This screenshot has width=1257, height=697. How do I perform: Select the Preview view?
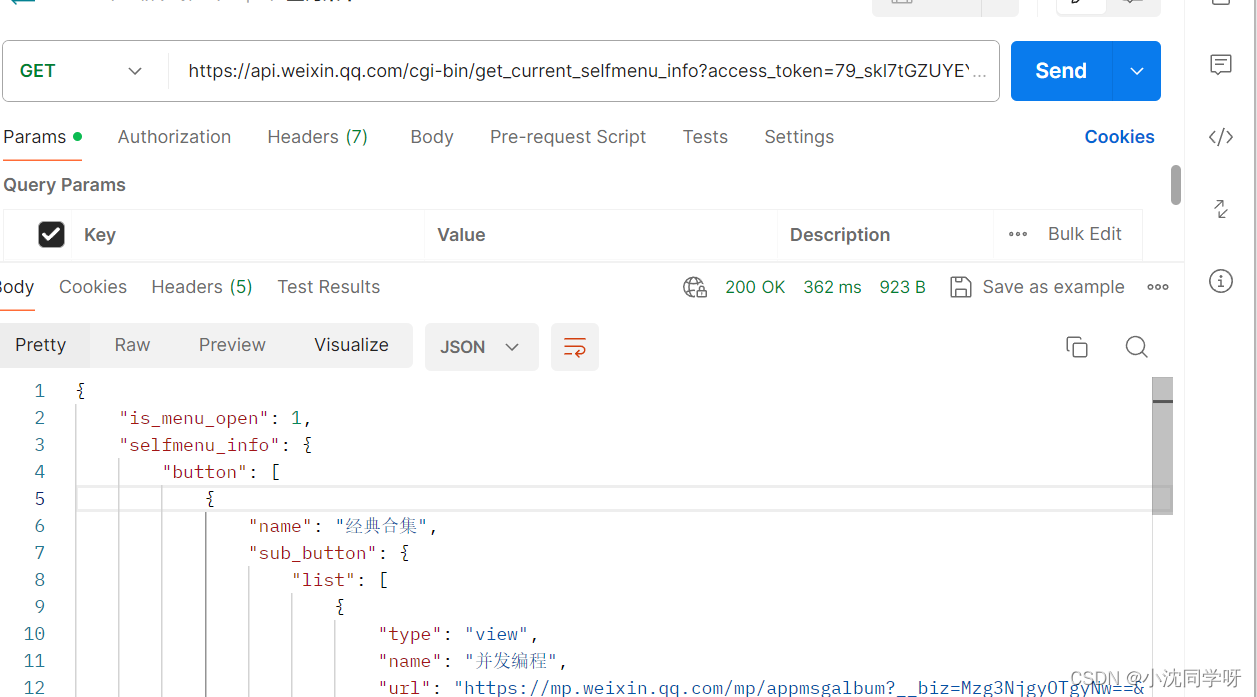click(x=232, y=345)
